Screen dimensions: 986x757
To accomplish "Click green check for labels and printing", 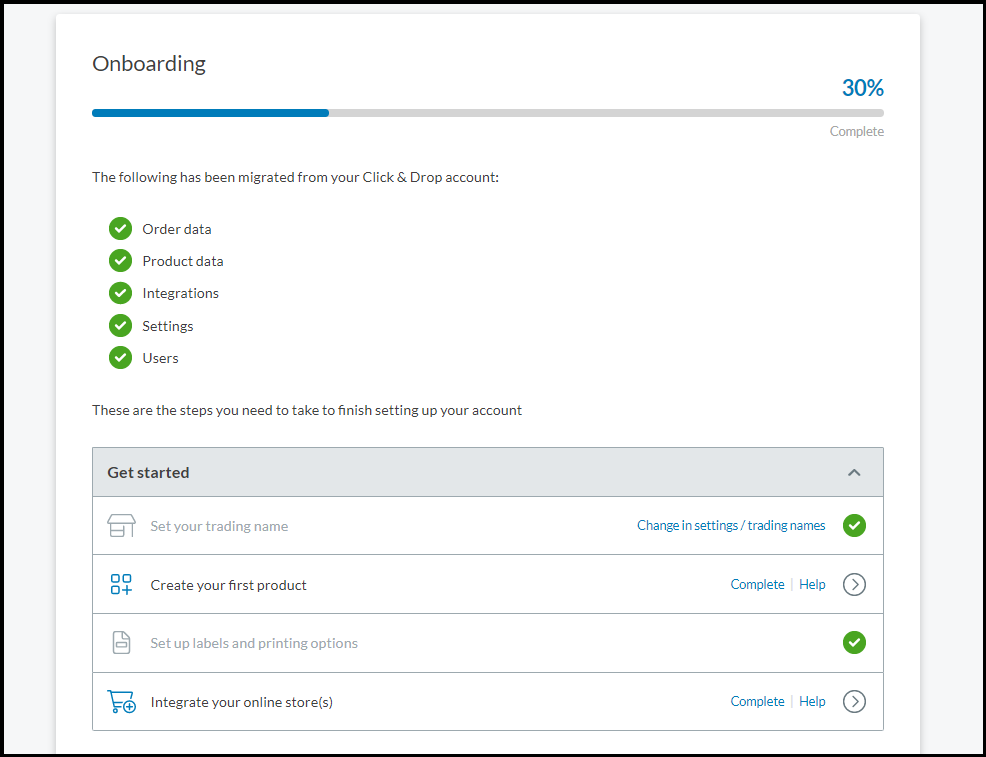I will (854, 643).
